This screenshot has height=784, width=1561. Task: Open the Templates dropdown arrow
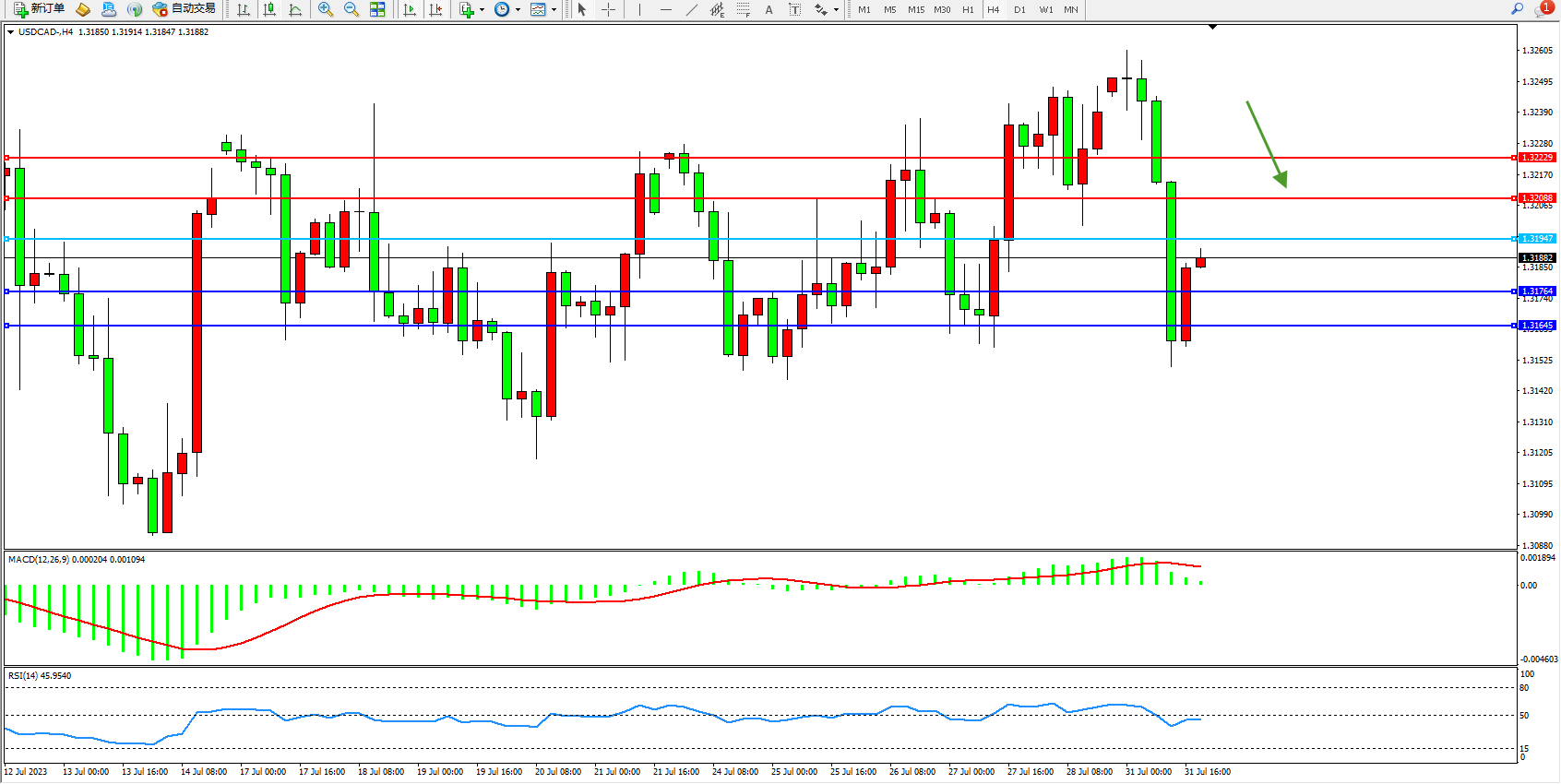[554, 9]
